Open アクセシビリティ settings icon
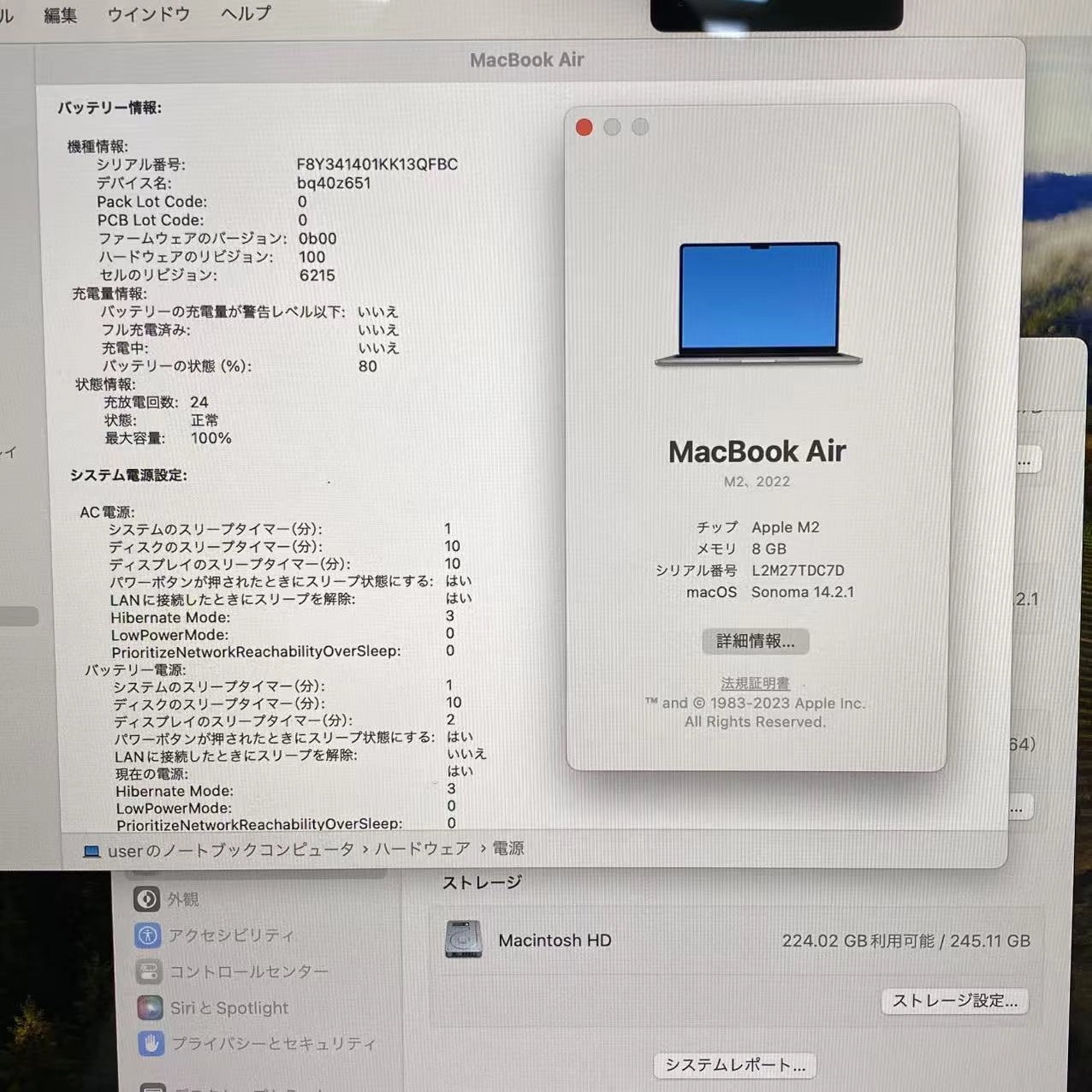This screenshot has height=1092, width=1092. tap(149, 935)
